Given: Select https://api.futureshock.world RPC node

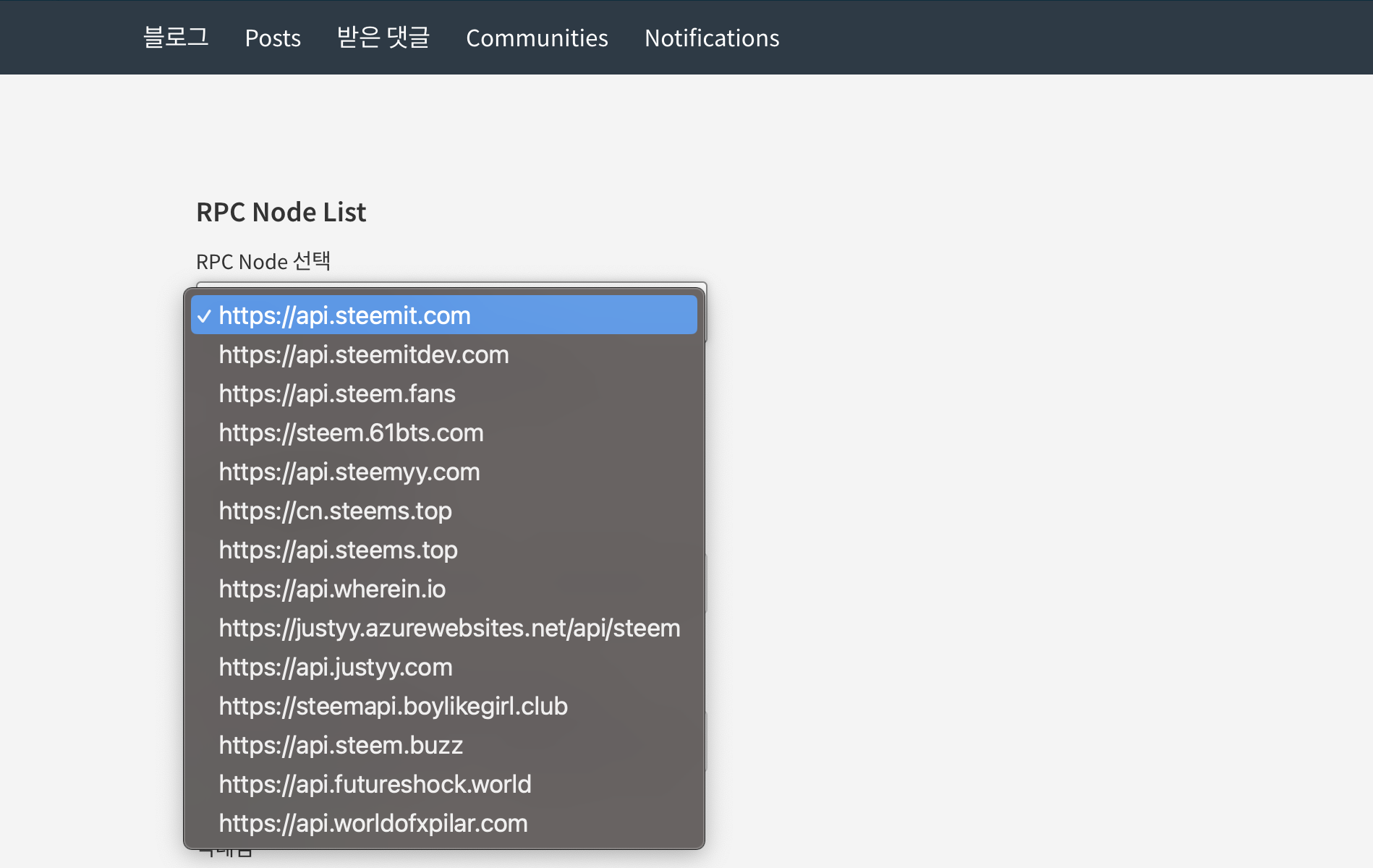Looking at the screenshot, I should click(x=444, y=784).
